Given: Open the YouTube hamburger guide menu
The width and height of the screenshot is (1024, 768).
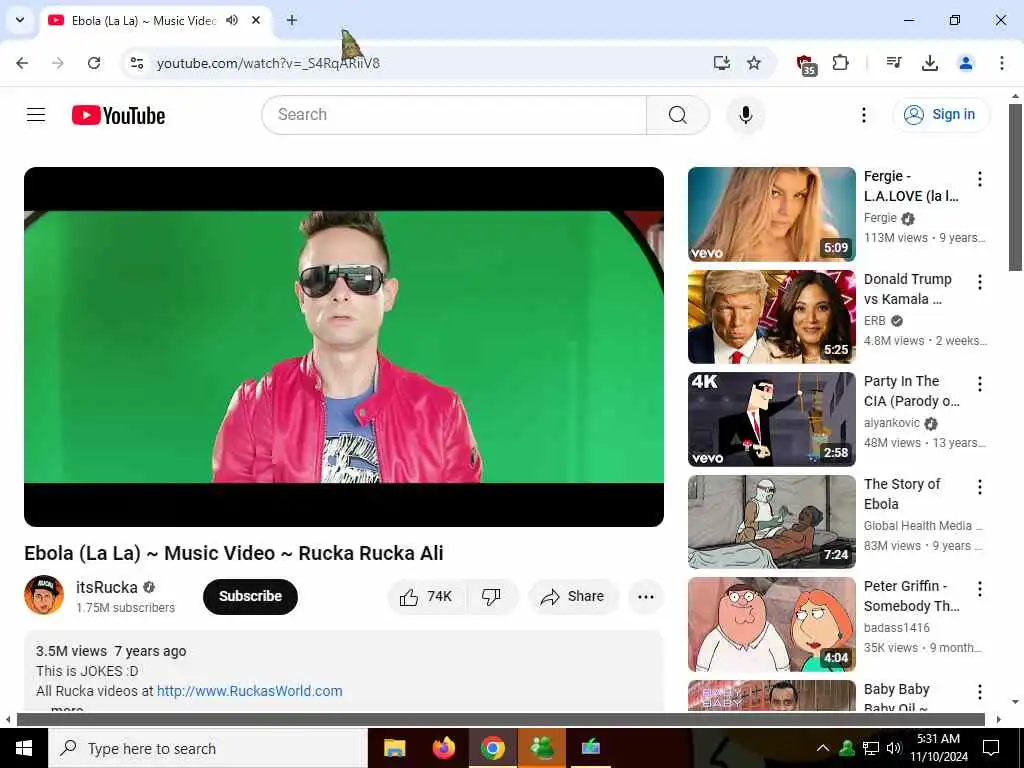Looking at the screenshot, I should click(x=36, y=115).
